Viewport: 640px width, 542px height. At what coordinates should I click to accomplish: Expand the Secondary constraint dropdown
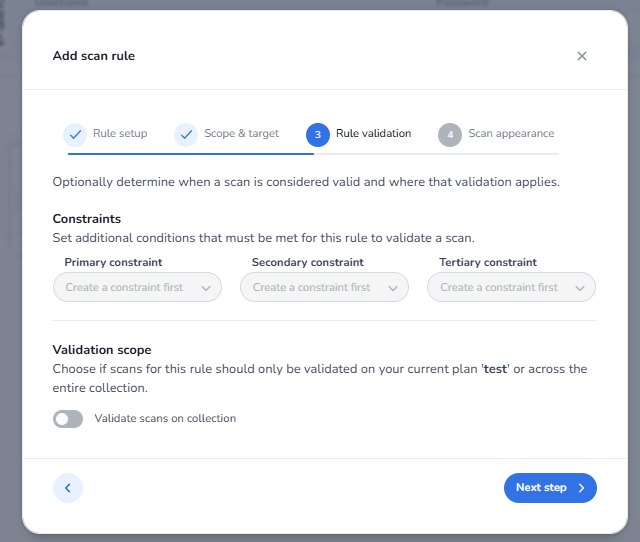(324, 288)
